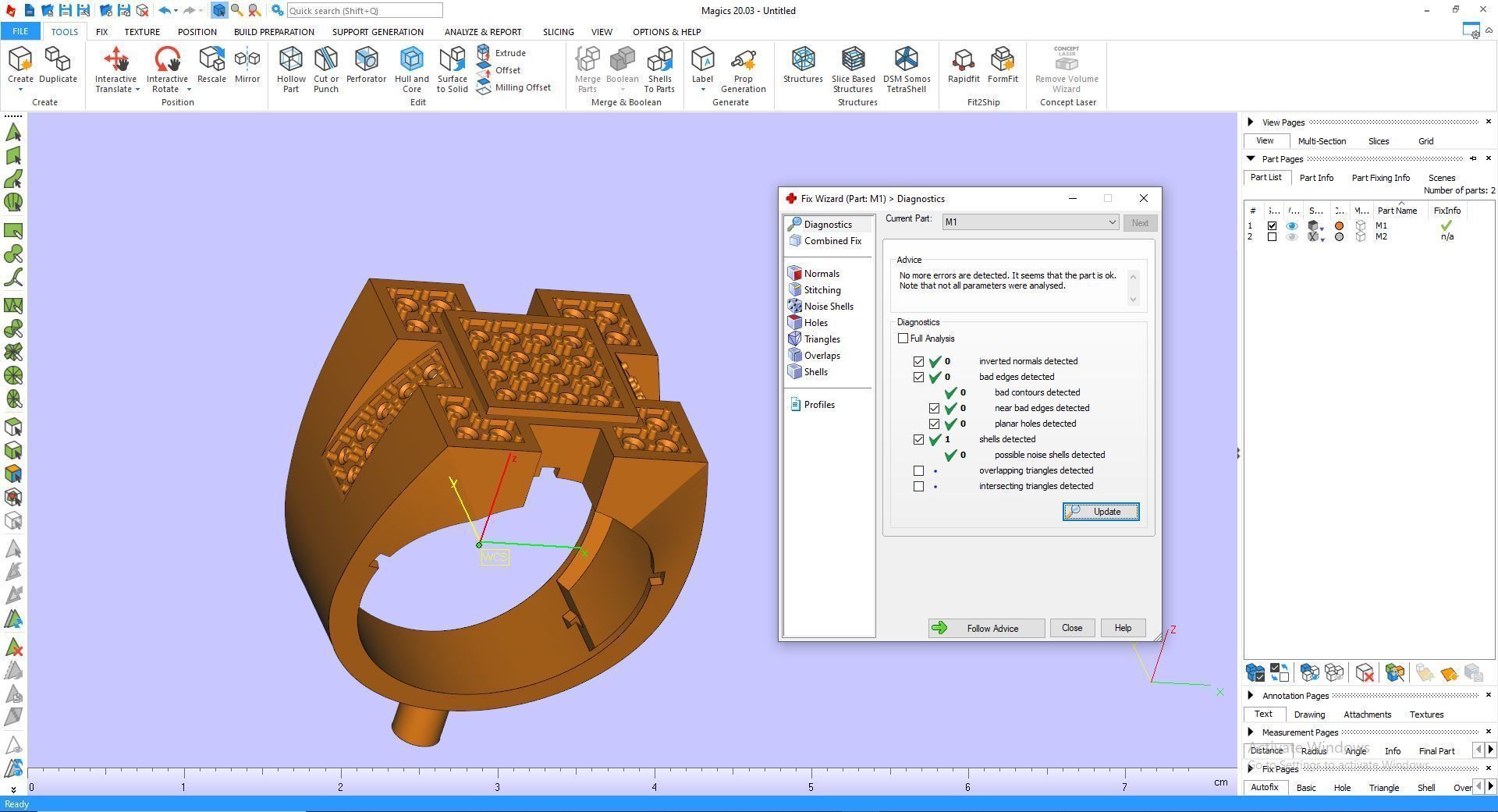The height and width of the screenshot is (812, 1498).
Task: Open Slice Based Structures tool
Action: coord(853,69)
